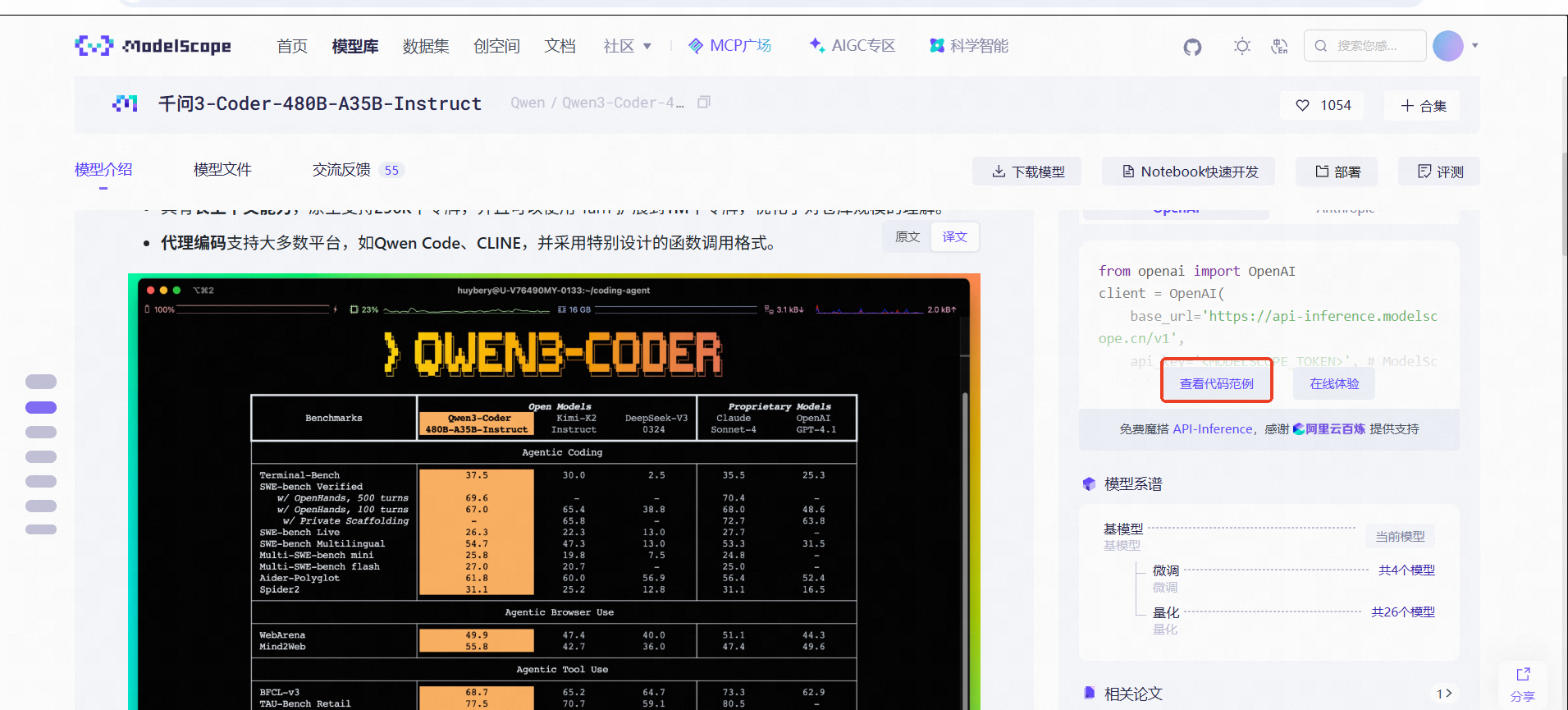Click the title 千问3-Coder-480B-A35B-Instruct
This screenshot has width=1568, height=710.
(320, 103)
